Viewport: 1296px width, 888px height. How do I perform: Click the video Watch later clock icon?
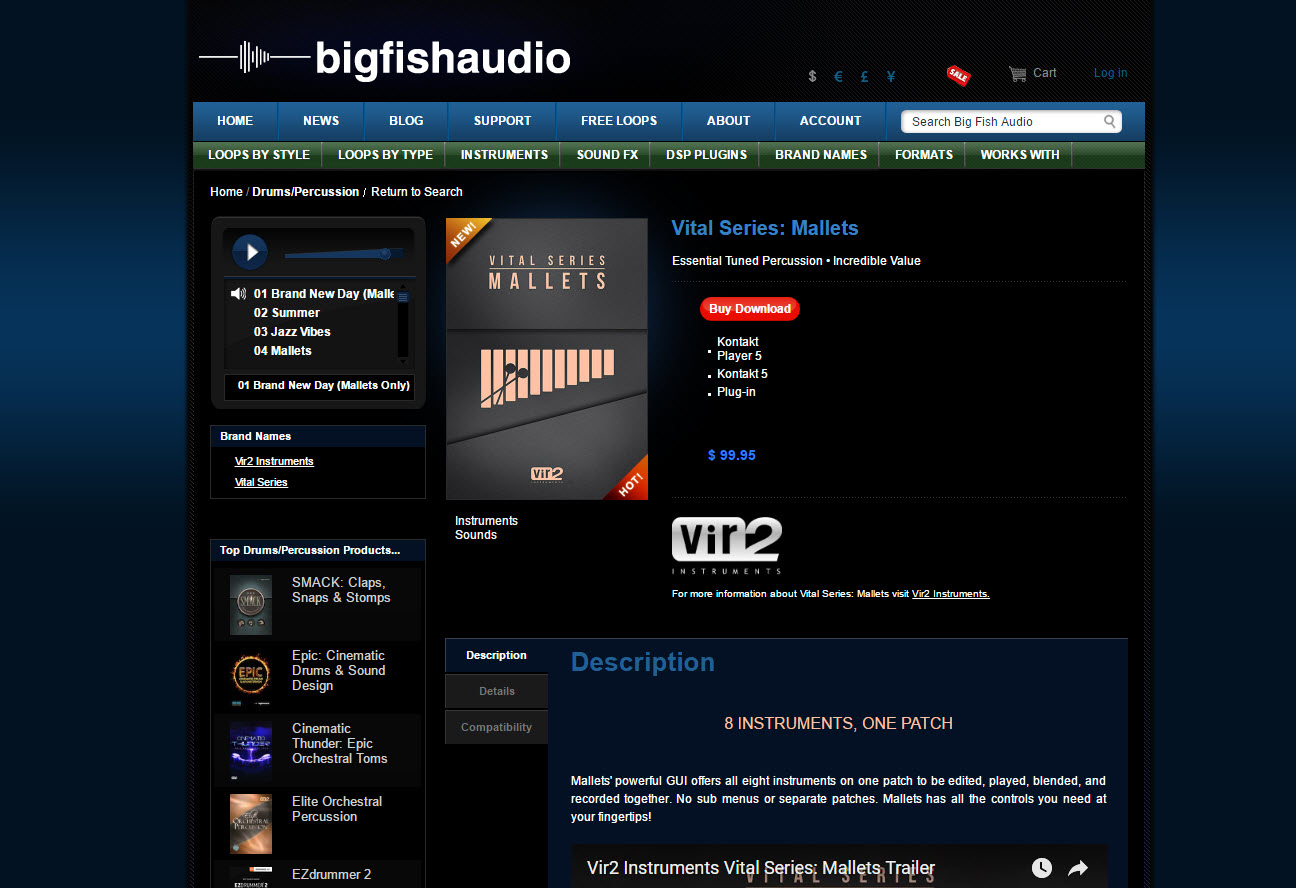pyautogui.click(x=1042, y=868)
